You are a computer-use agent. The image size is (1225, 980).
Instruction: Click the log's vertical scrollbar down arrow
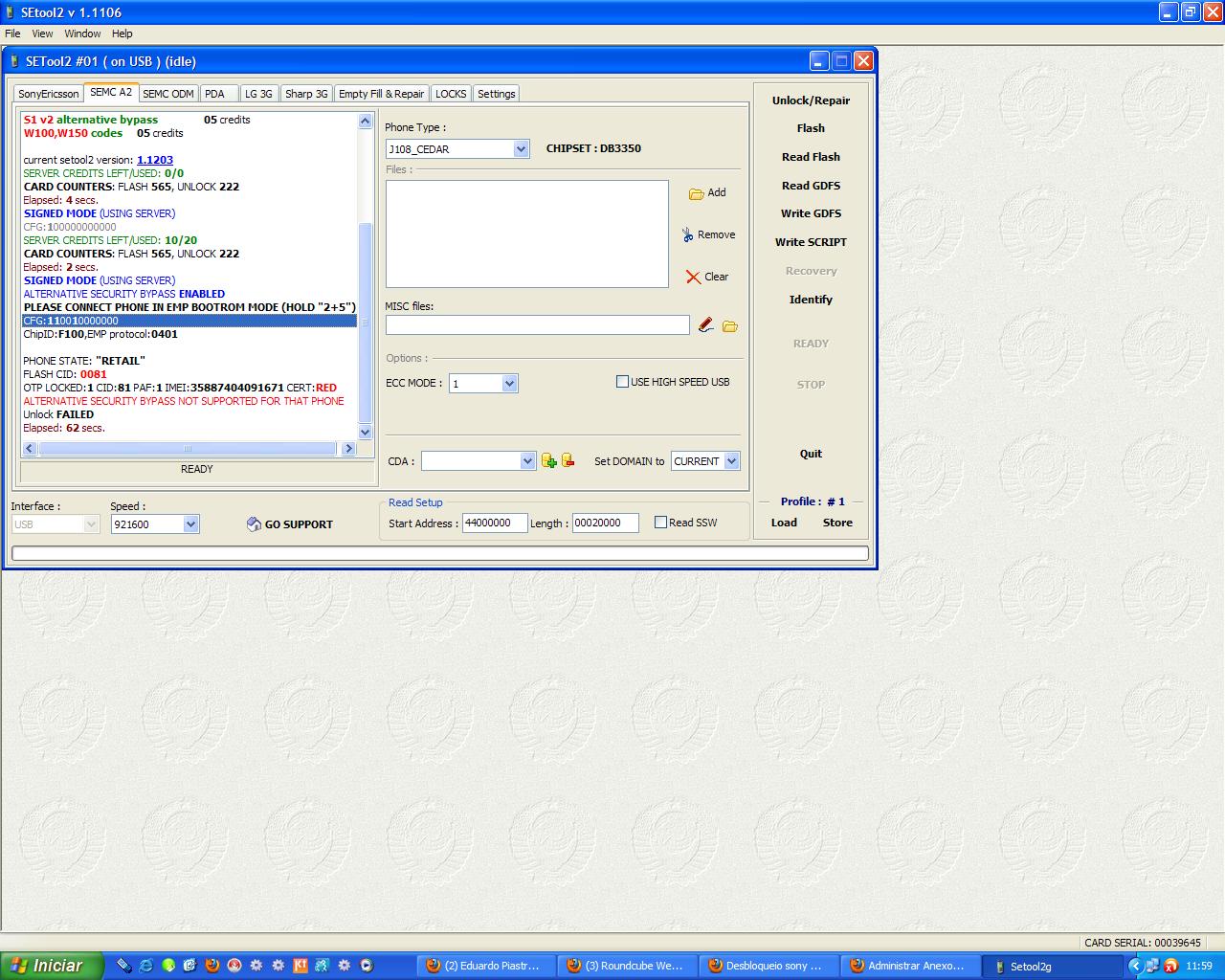pos(365,433)
